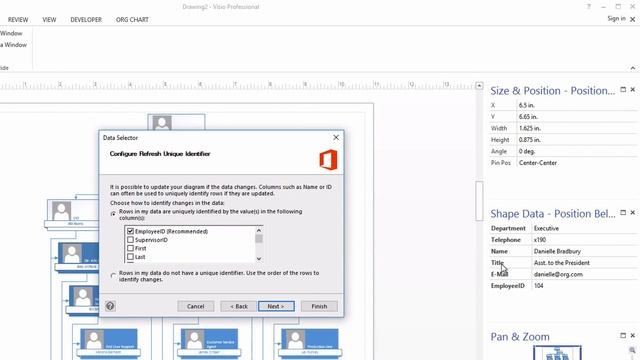Edit the Height value 0.875 in.
This screenshot has height=360, width=640.
coord(577,140)
